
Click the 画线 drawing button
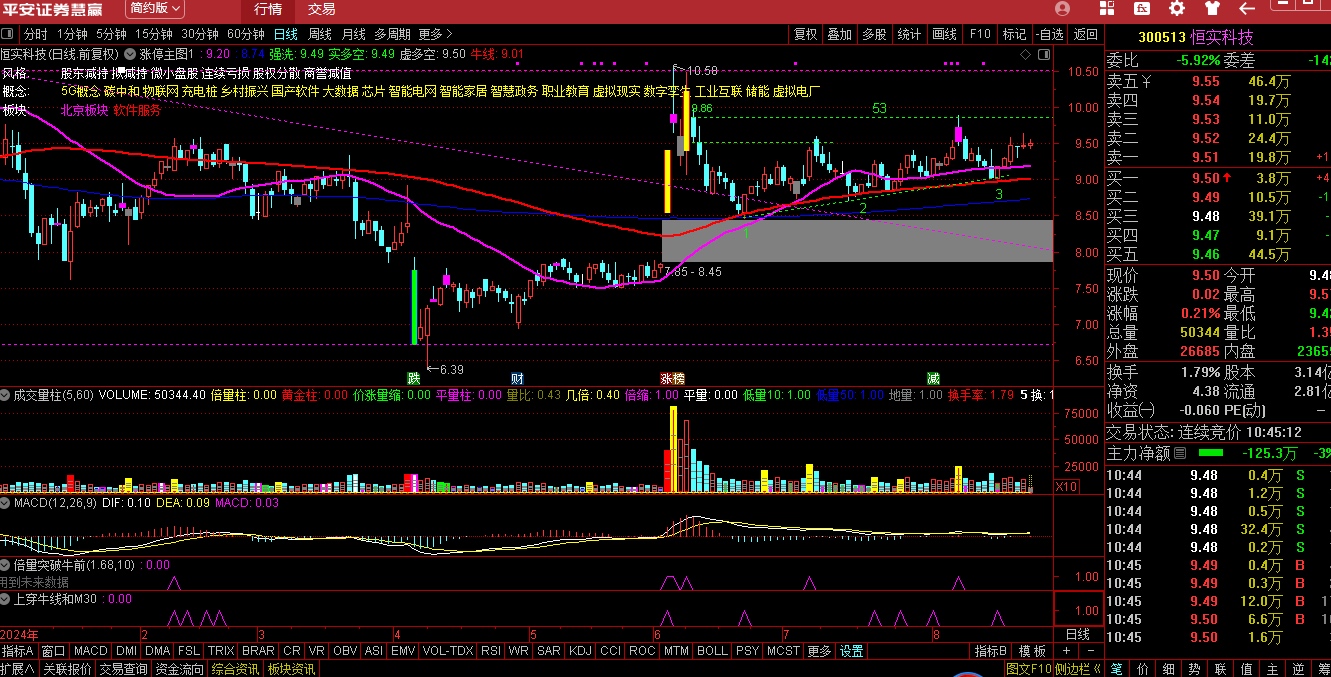tap(944, 34)
